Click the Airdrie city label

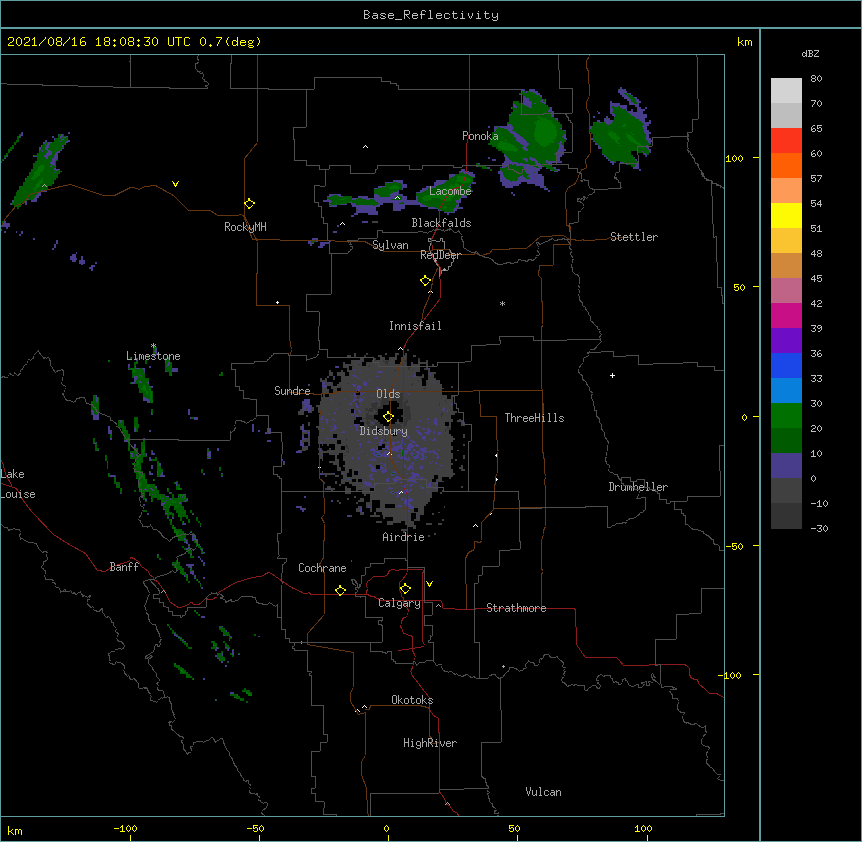click(x=403, y=537)
